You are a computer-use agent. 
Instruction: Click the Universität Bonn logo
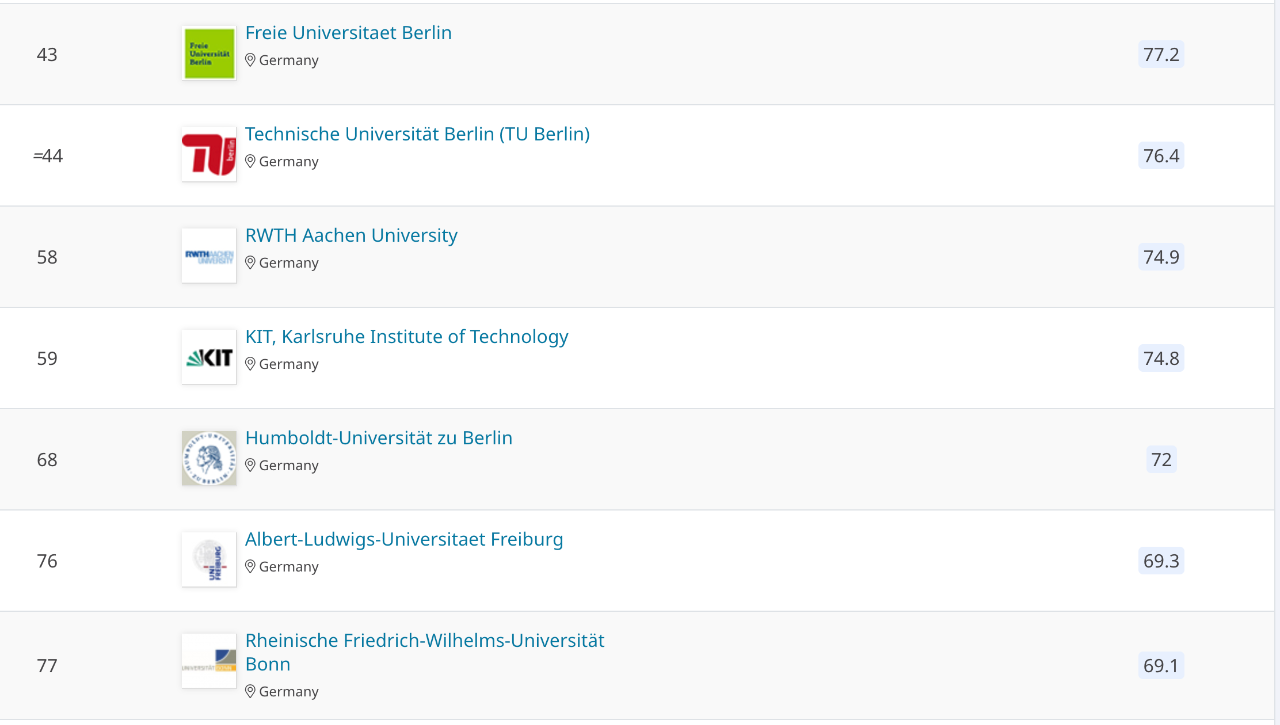pos(209,661)
